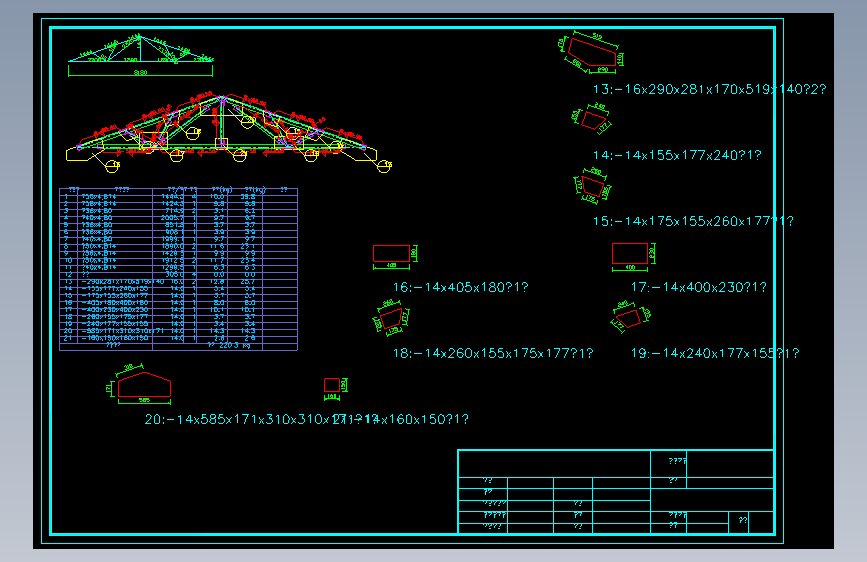
Task: Click the 400 dimension under the plate 17 rectangle
Action: point(630,268)
